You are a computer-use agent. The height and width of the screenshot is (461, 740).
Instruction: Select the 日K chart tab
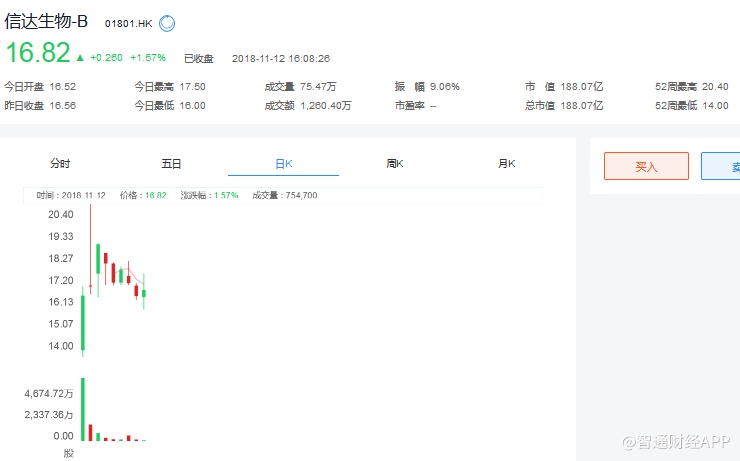point(284,164)
